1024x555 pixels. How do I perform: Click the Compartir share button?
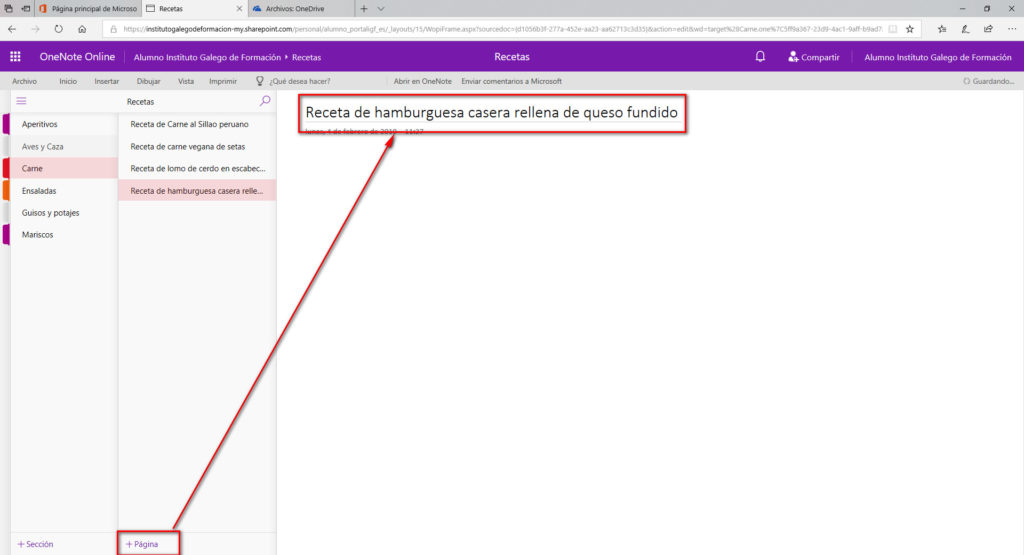click(x=813, y=57)
